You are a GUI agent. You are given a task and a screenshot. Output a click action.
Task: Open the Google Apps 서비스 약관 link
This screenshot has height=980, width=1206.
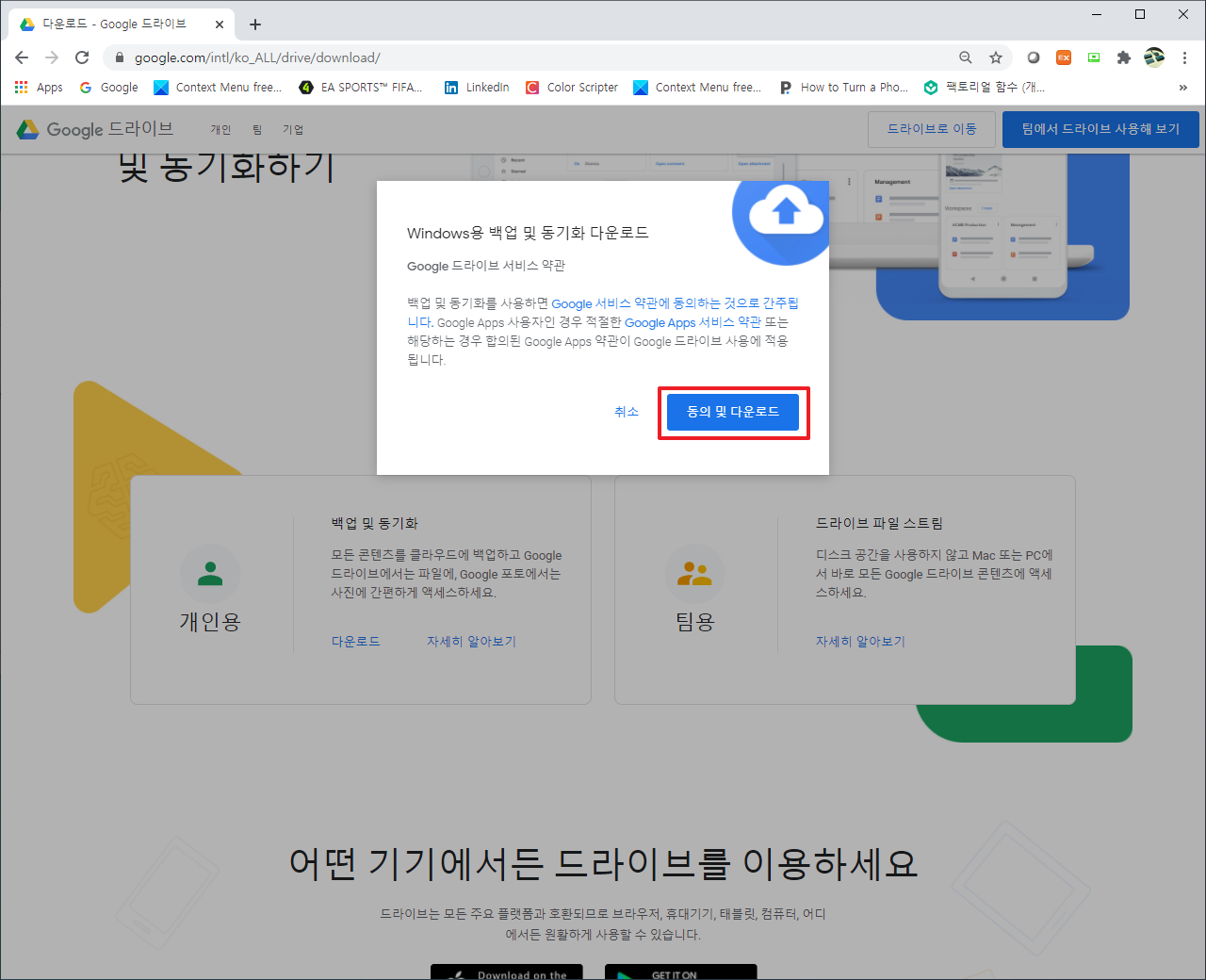(693, 322)
